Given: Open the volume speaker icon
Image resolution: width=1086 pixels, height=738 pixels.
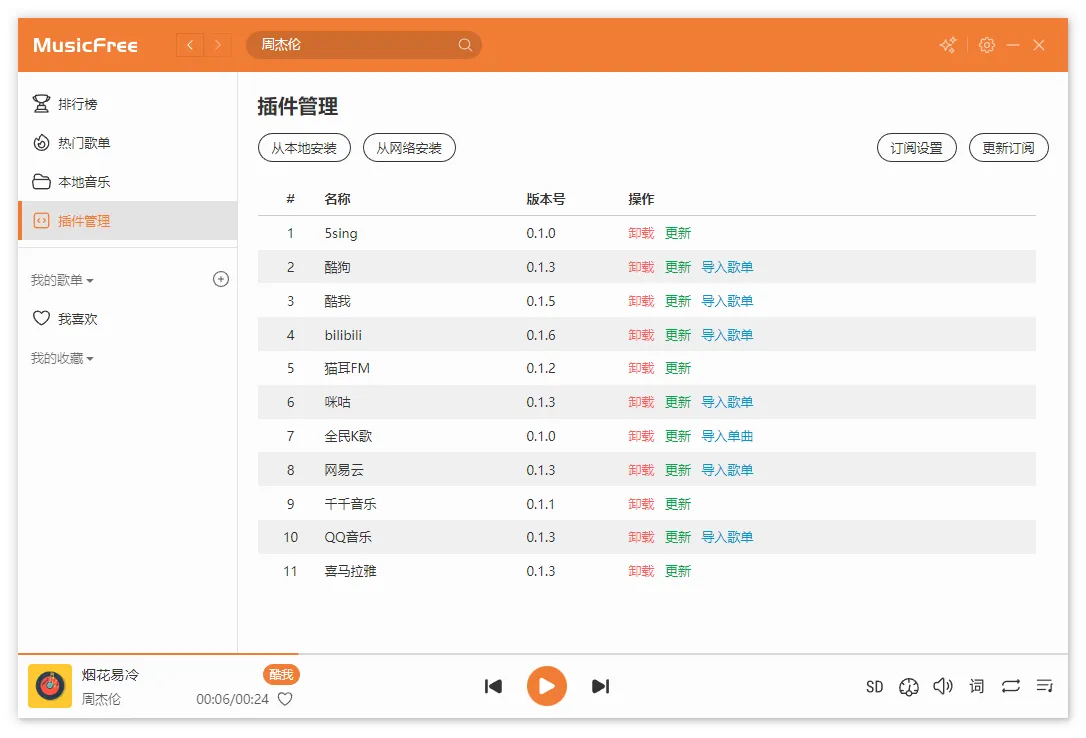Looking at the screenshot, I should (x=943, y=686).
